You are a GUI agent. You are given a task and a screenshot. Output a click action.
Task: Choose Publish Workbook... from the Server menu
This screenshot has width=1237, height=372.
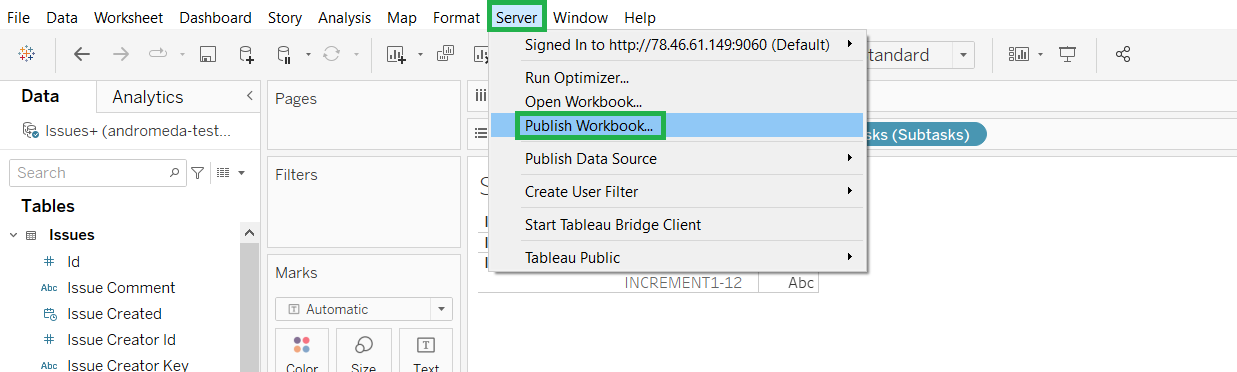677,125
